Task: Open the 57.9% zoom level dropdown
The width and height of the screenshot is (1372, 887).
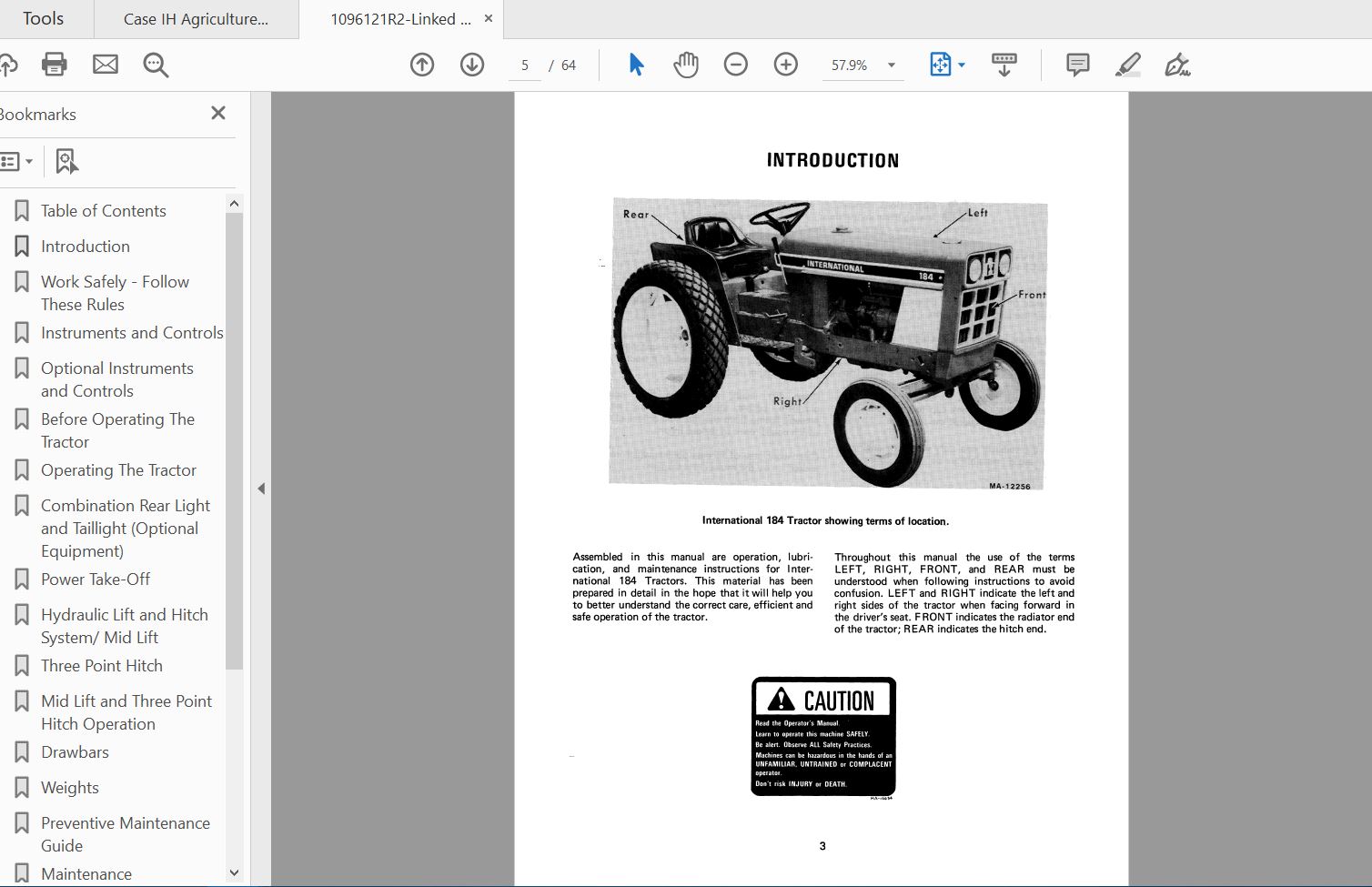Action: point(891,66)
